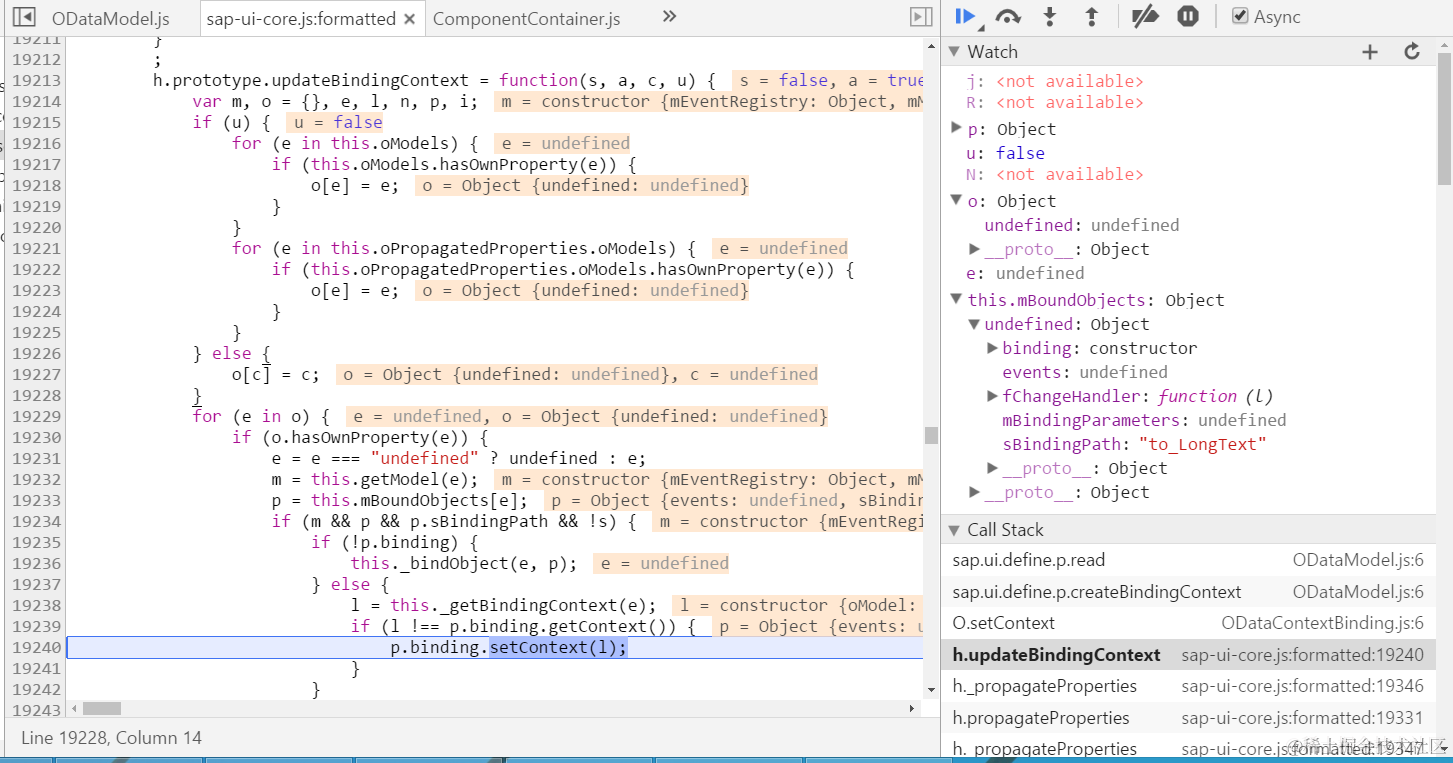This screenshot has width=1453, height=763.
Task: Step out of the current function
Action: (x=1092, y=16)
